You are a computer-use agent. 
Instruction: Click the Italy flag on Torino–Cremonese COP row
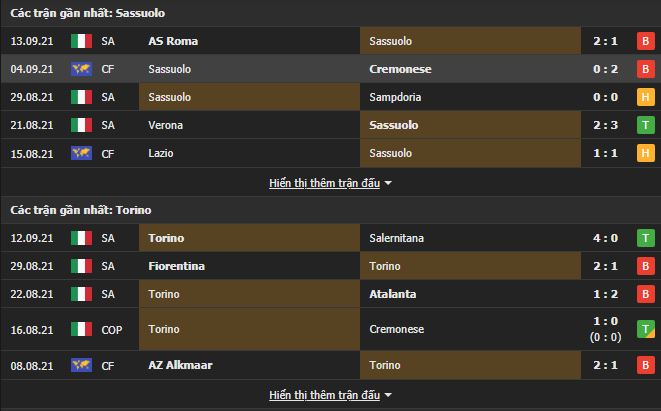coord(81,328)
